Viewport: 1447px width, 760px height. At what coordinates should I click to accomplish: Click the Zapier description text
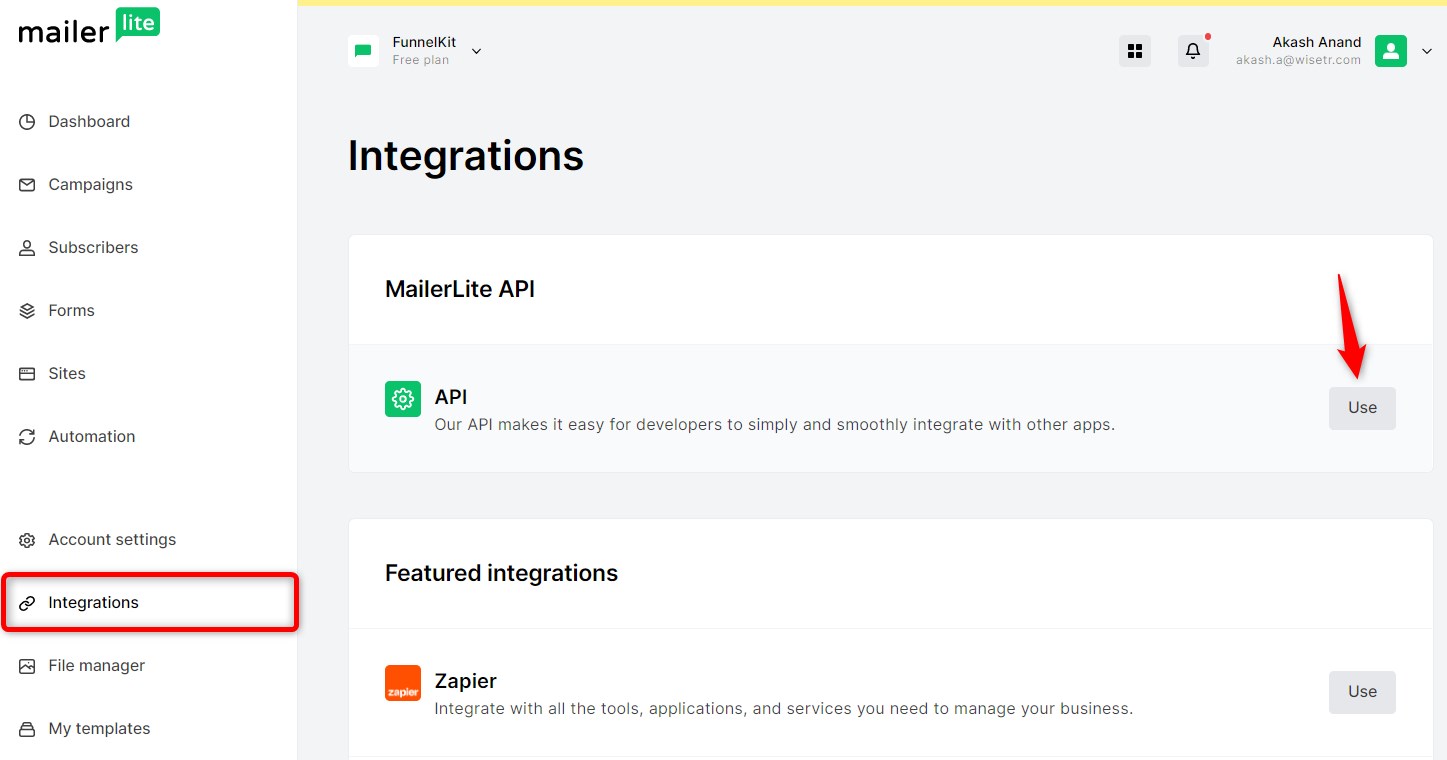(x=783, y=709)
